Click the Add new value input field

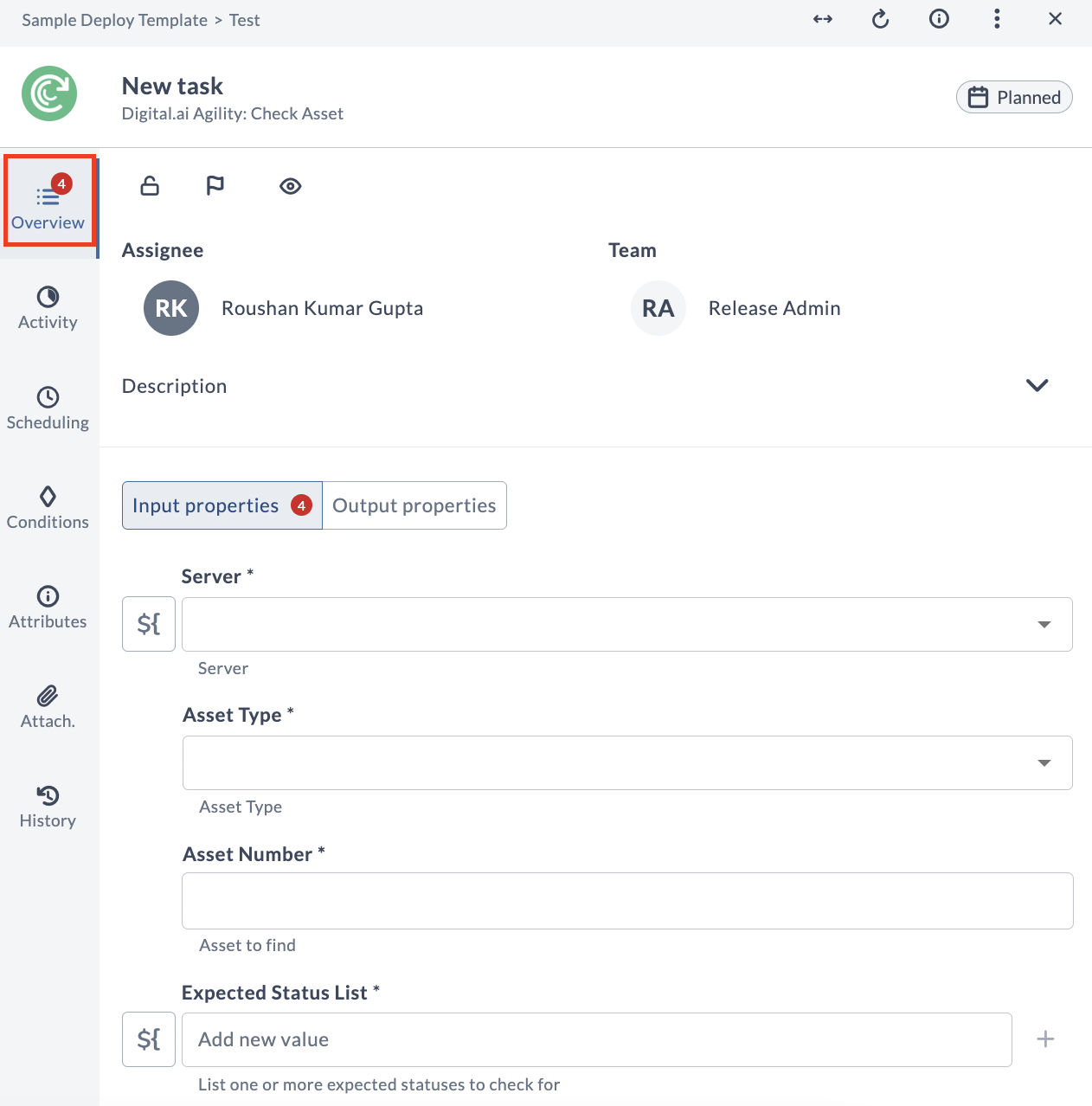coord(597,1039)
